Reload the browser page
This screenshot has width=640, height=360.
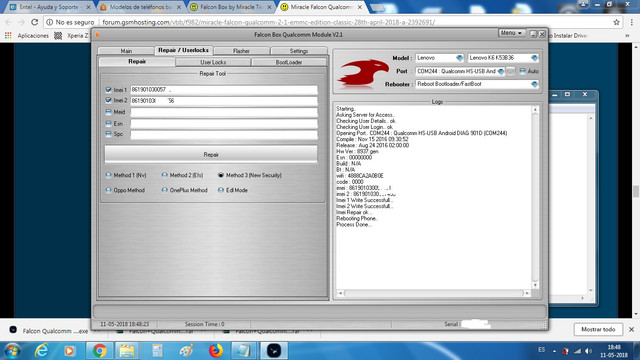click(35, 22)
